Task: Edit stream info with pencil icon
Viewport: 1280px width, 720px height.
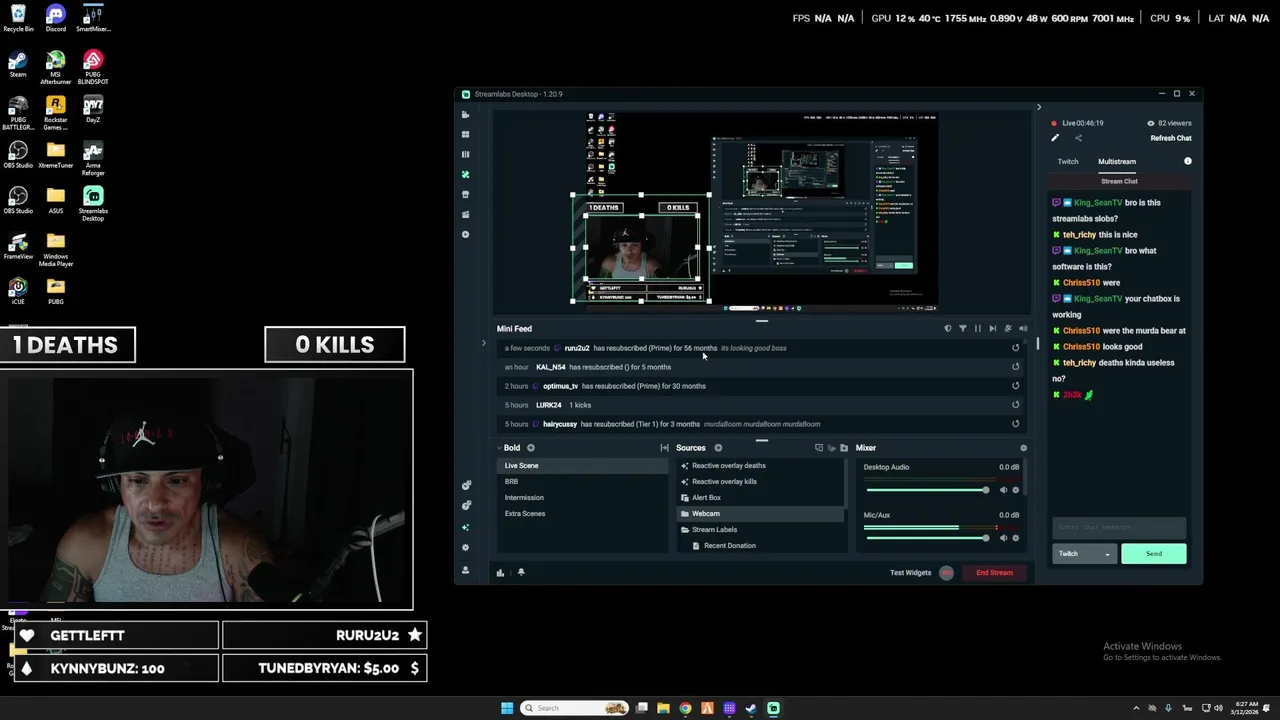Action: (x=1055, y=138)
